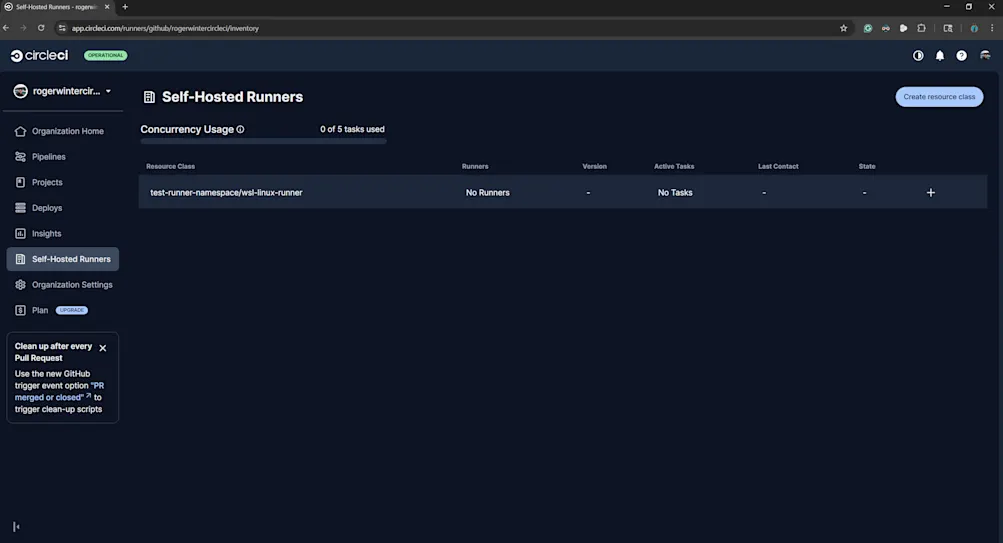The width and height of the screenshot is (1003, 543).
Task: Open the rogerwintercir organization dropdown
Action: click(x=63, y=91)
